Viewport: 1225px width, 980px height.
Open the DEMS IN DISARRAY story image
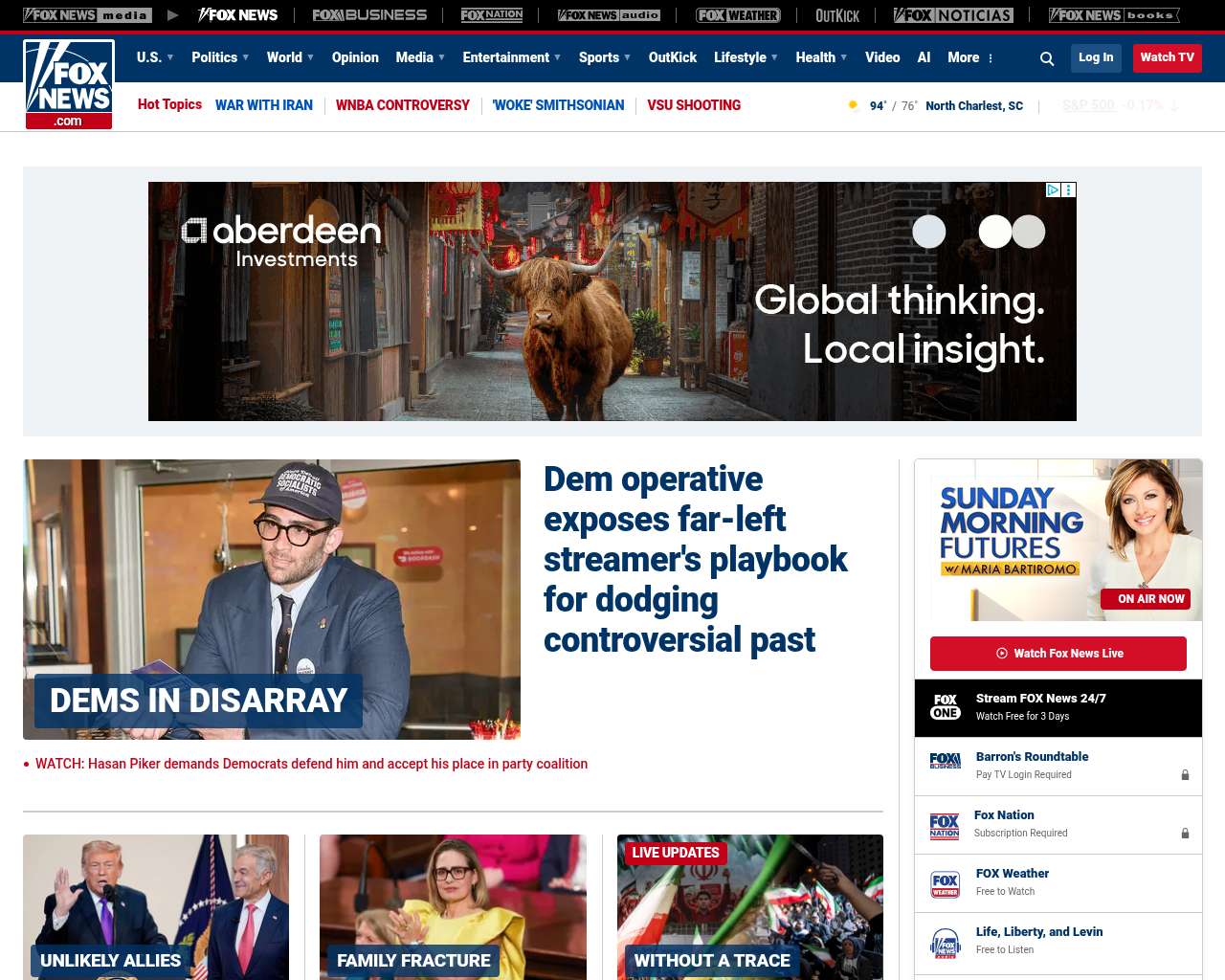click(x=272, y=599)
